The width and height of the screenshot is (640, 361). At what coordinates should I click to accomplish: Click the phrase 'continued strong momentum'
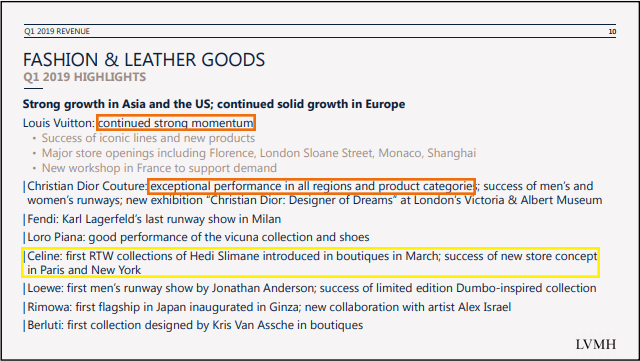(176, 123)
